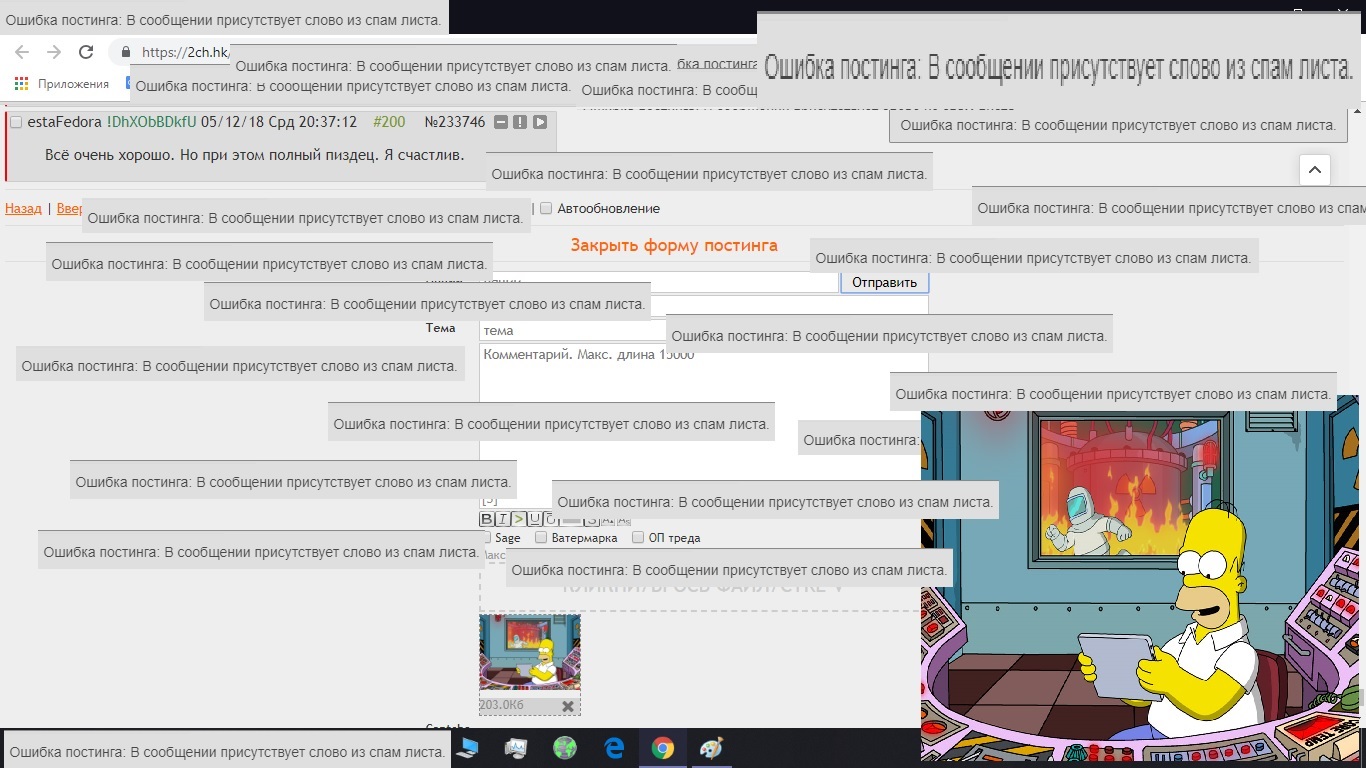Report post №233746 with exclamation icon

click(520, 122)
